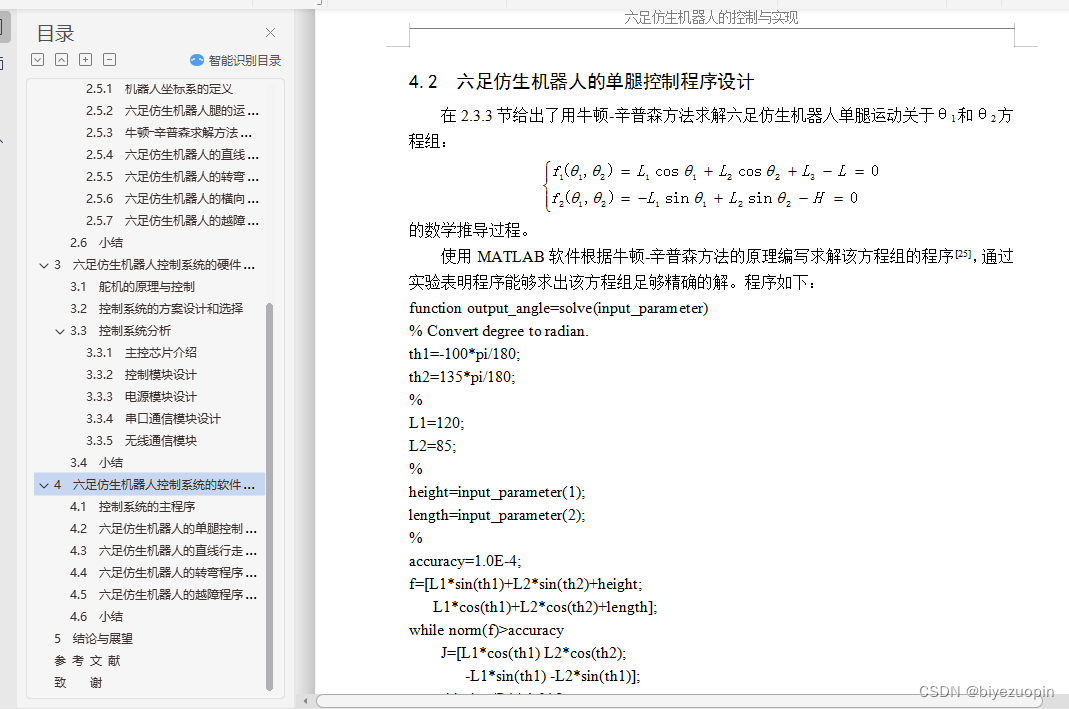
Task: Click the minus icon to demote outline level
Action: (109, 59)
